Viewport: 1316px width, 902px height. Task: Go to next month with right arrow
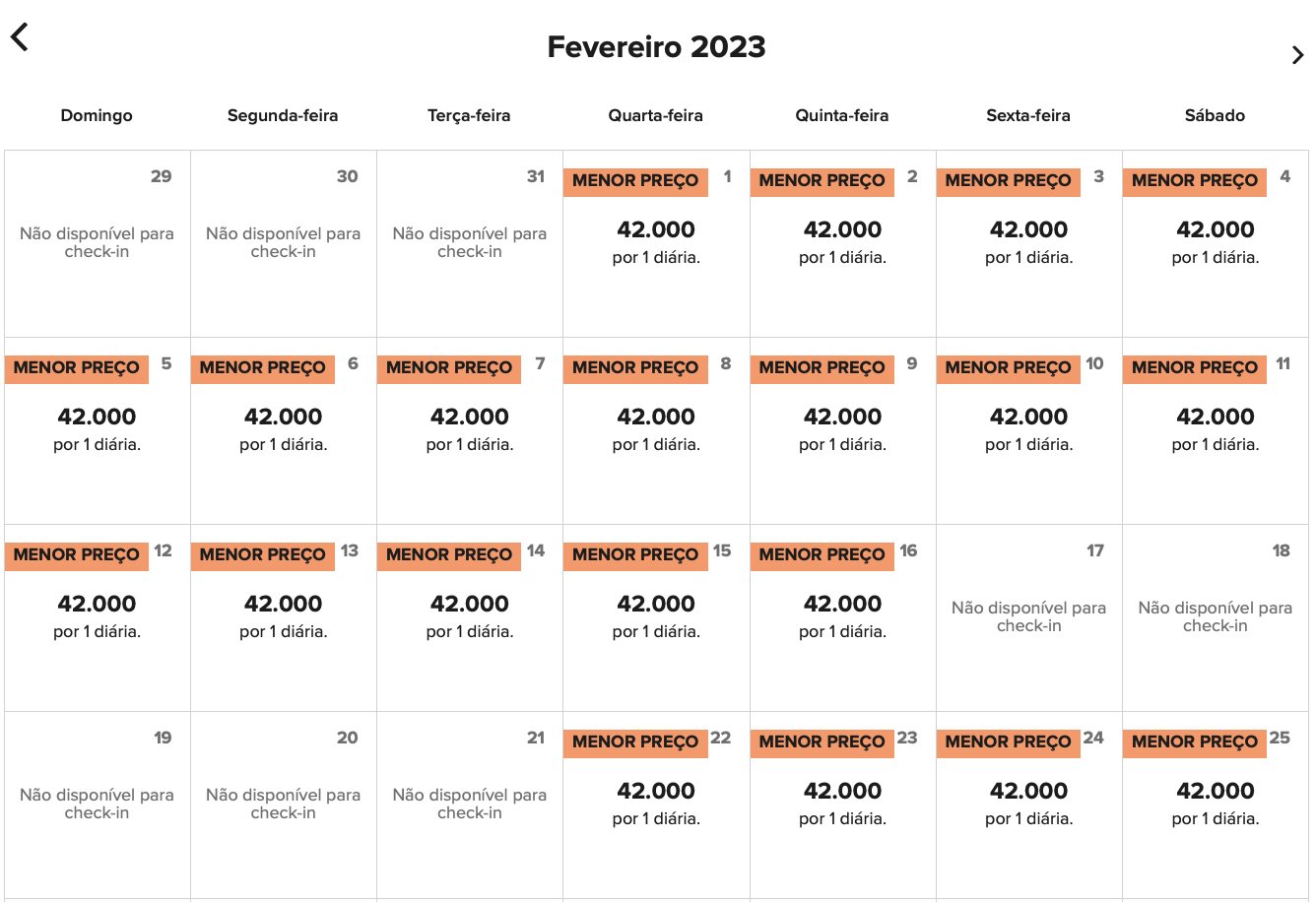1297,55
